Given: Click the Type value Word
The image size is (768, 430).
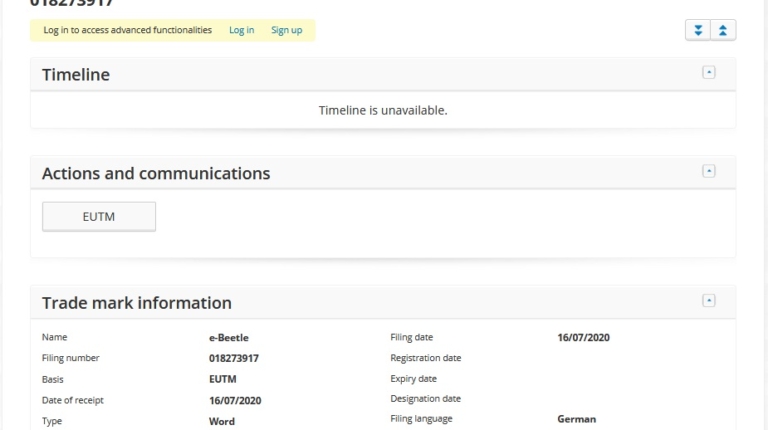Looking at the screenshot, I should point(221,422).
